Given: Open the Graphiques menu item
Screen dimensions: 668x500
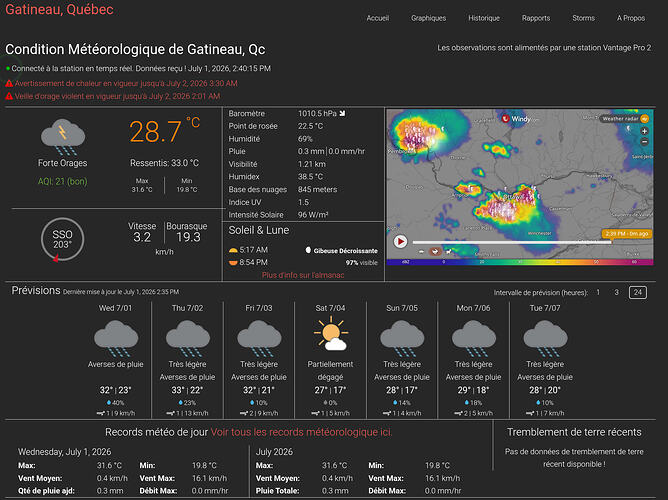Looking at the screenshot, I should [x=429, y=18].
